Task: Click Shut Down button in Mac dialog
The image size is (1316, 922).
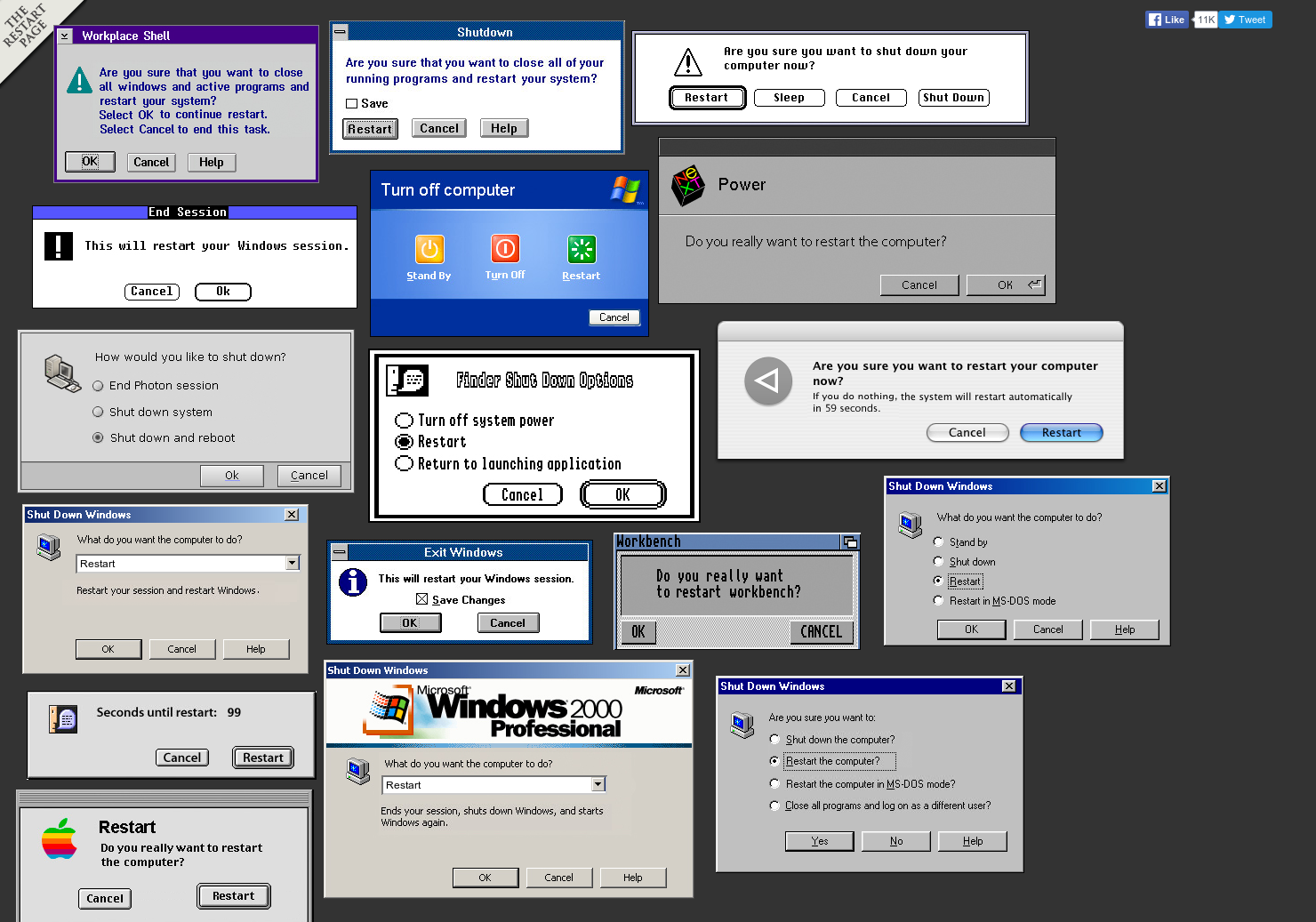Action: [954, 98]
